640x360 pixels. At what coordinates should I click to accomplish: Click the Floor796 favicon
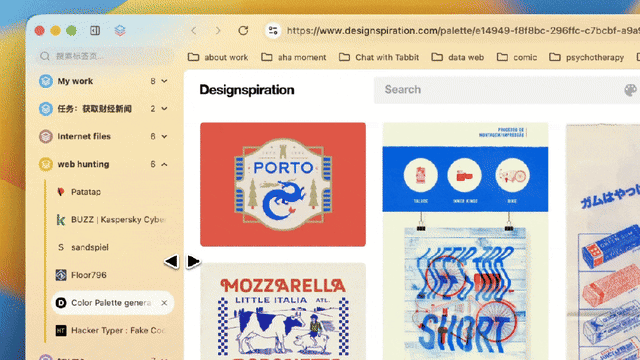click(61, 275)
